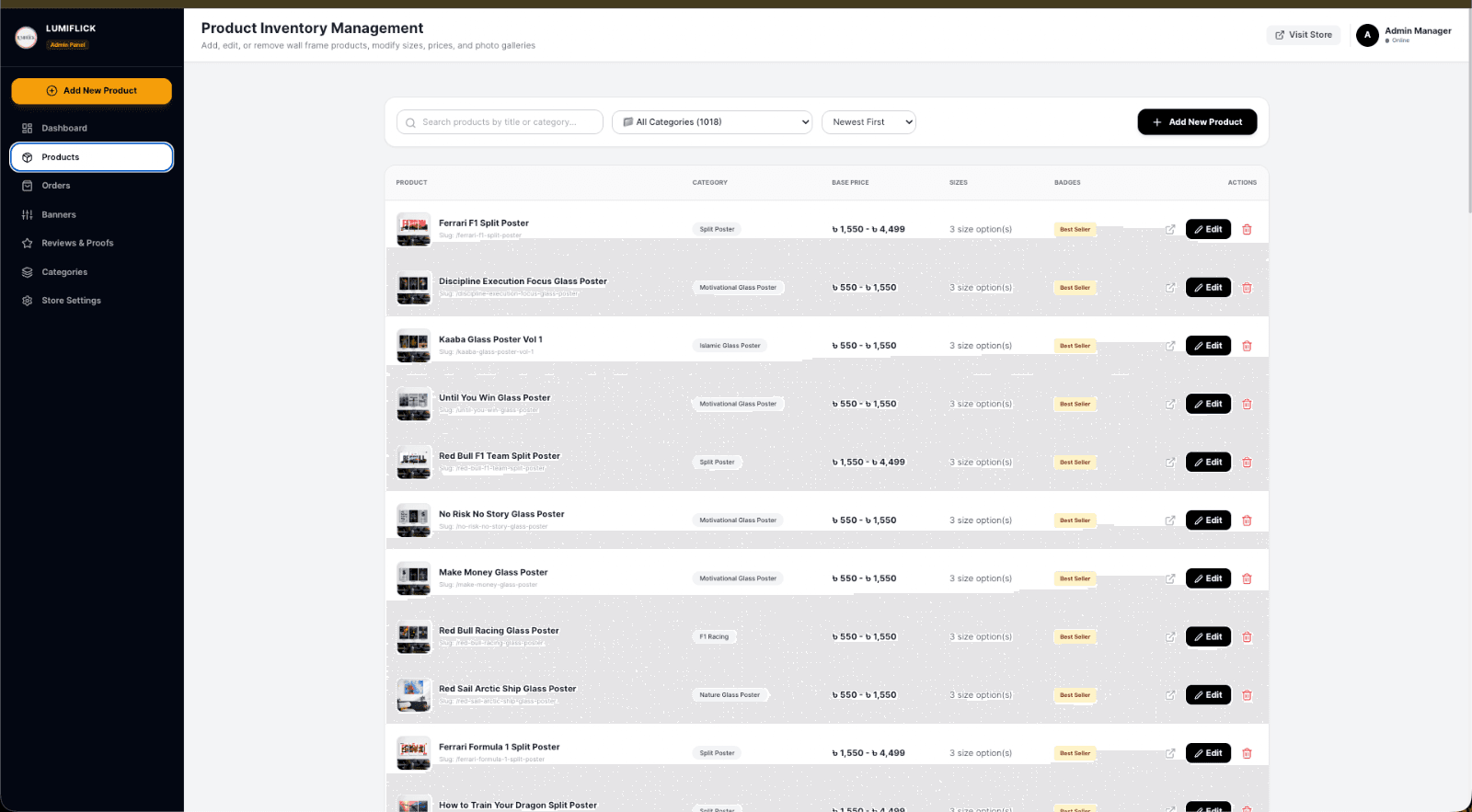Click Best Seller badge for No Risk No Story
The width and height of the screenshot is (1472, 812).
1075,520
